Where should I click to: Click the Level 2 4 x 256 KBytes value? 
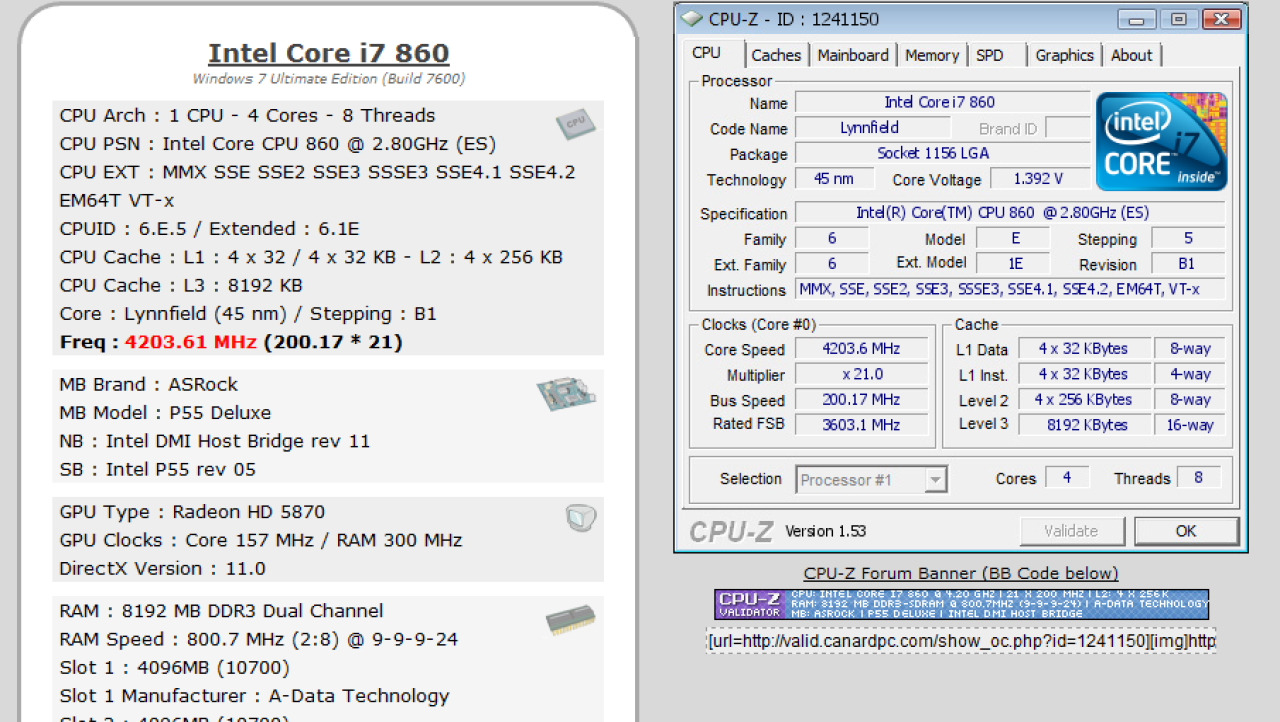coord(1083,399)
